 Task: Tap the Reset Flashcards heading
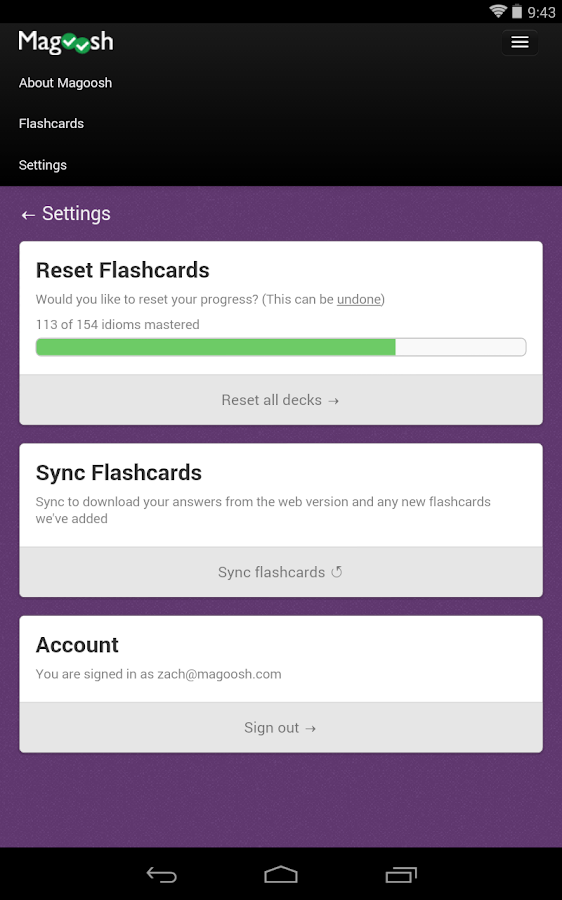pos(122,270)
